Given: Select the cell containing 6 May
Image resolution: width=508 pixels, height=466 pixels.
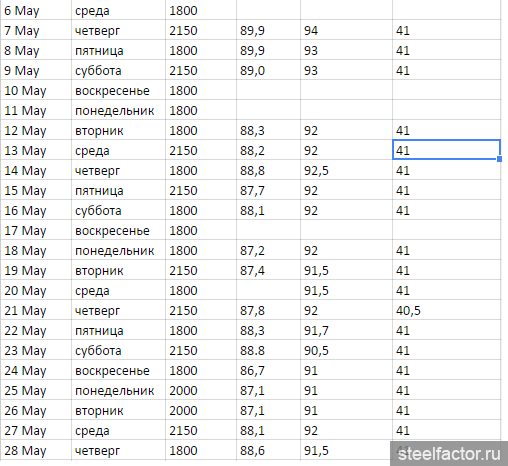Looking at the screenshot, I should tap(36, 10).
